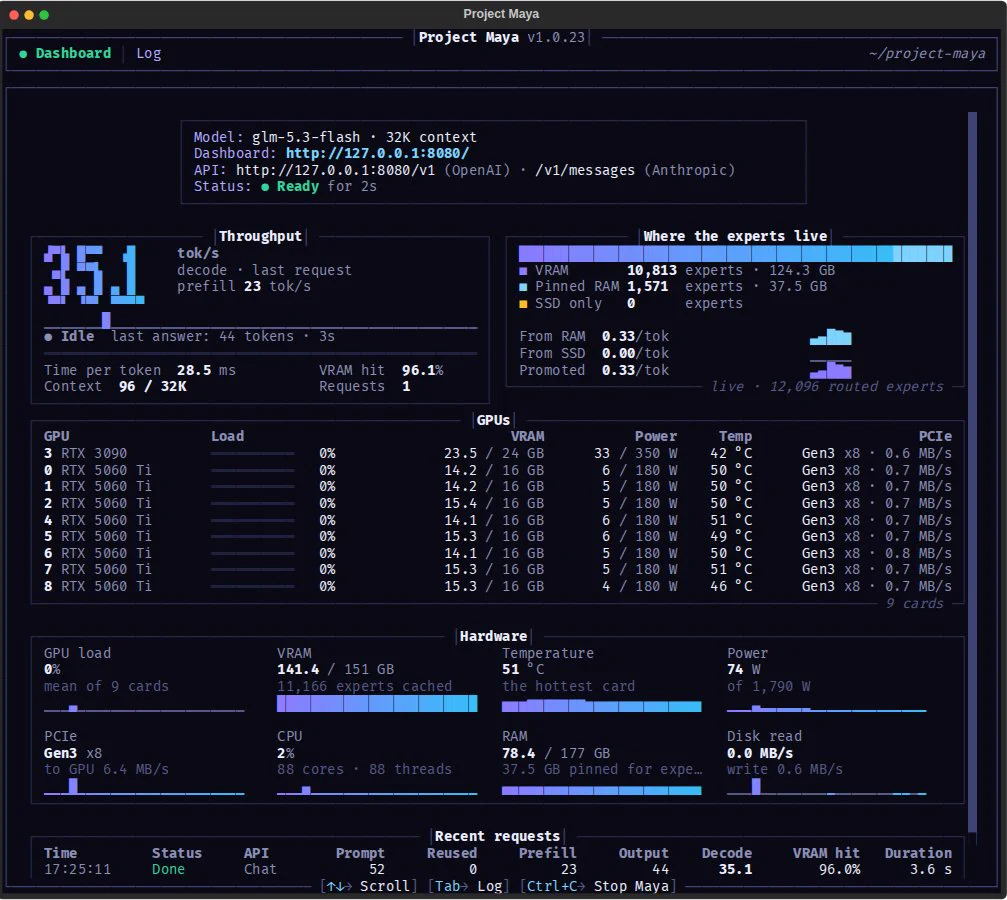Select the blue Pinned RAM legend square
This screenshot has height=900, width=1007.
click(523, 287)
